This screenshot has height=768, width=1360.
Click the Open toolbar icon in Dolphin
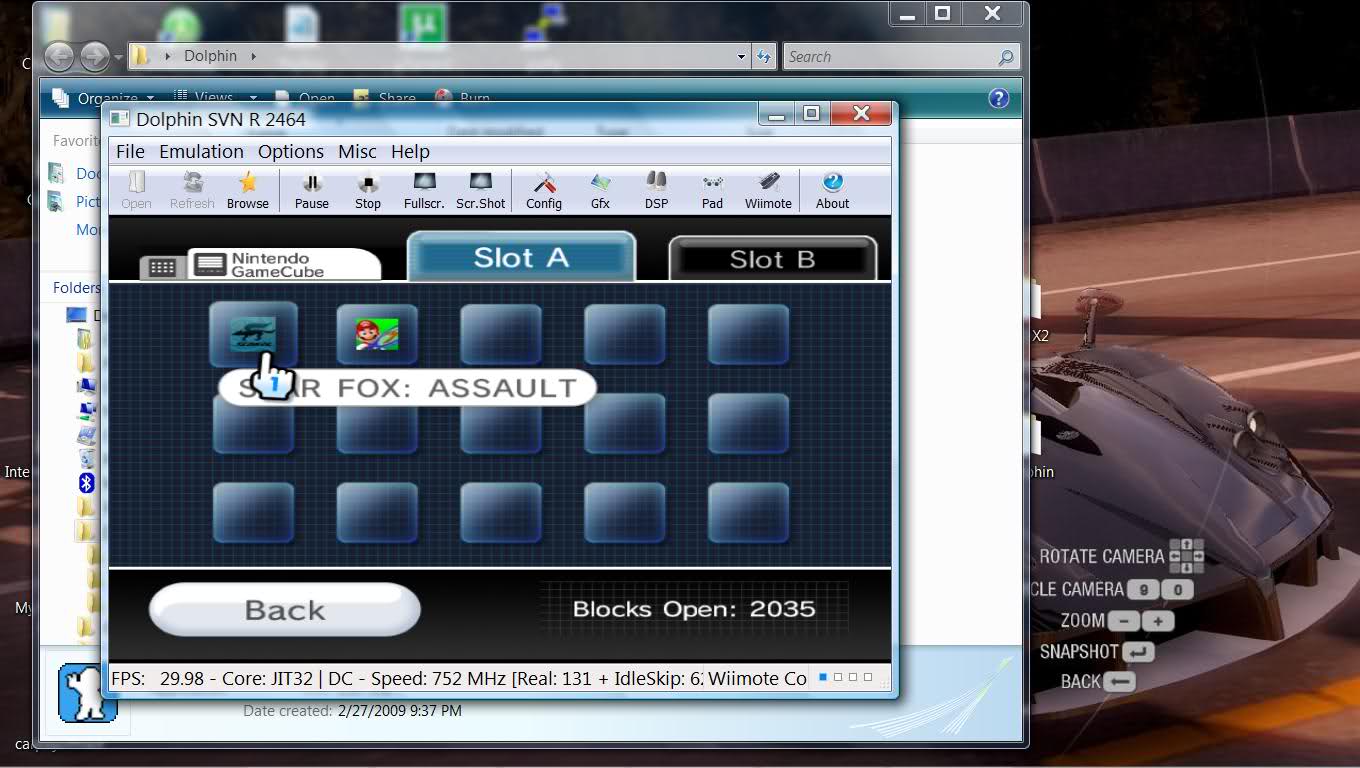point(136,190)
